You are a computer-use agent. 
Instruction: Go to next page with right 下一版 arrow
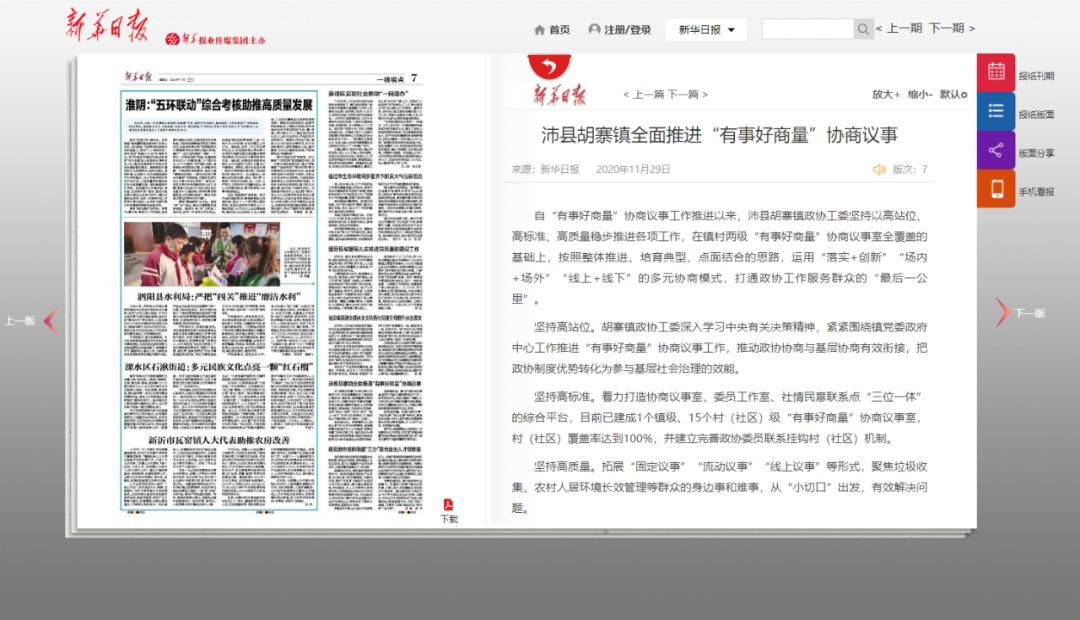(x=1002, y=313)
